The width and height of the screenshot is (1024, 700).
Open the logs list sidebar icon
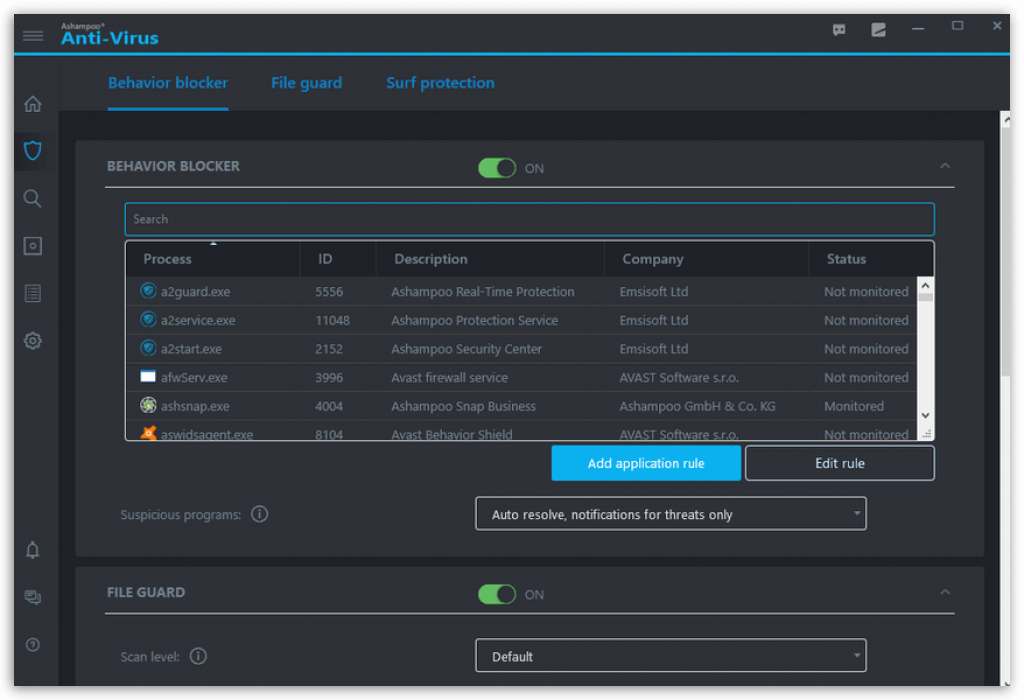click(x=33, y=293)
